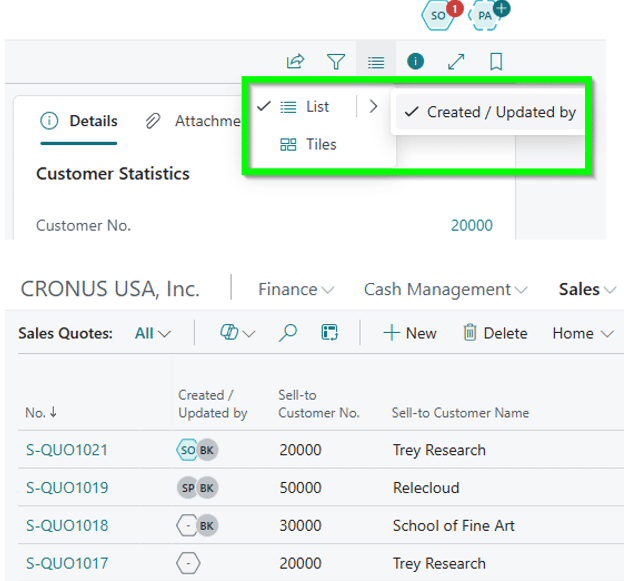624x581 pixels.
Task: Expand the page with diagonal arrows icon
Action: coord(456,62)
